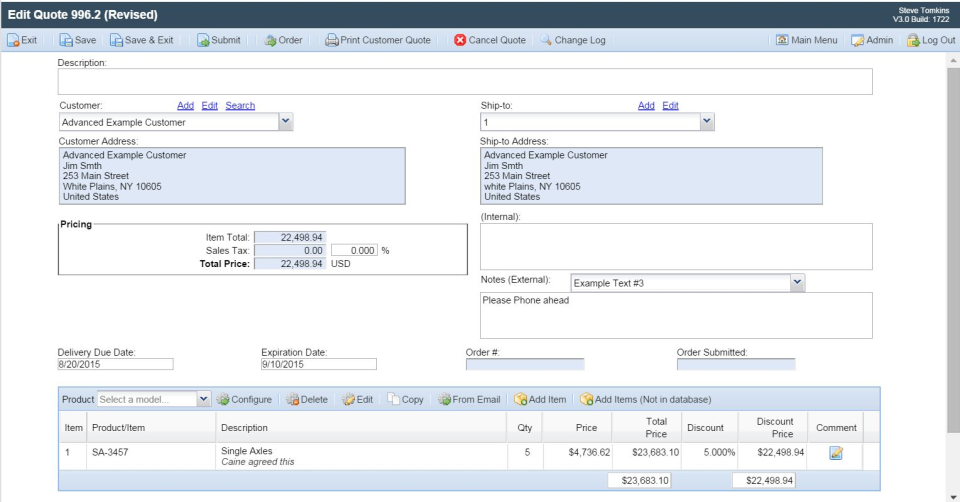Click the Expiration Date field
This screenshot has width=960, height=502.
[318, 365]
